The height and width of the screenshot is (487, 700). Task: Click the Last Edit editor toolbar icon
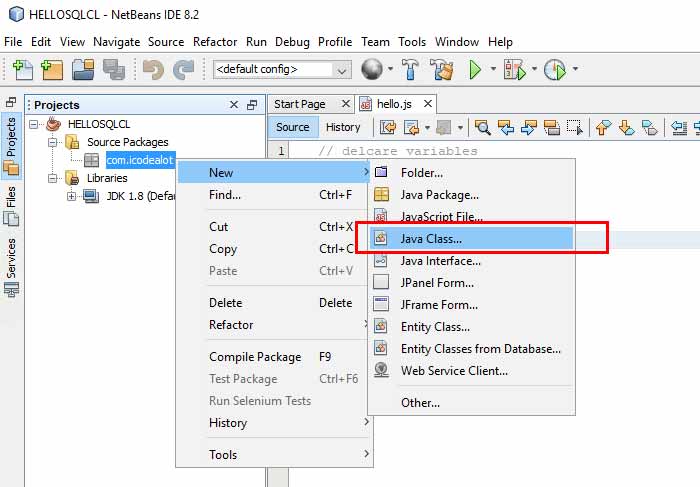click(388, 128)
